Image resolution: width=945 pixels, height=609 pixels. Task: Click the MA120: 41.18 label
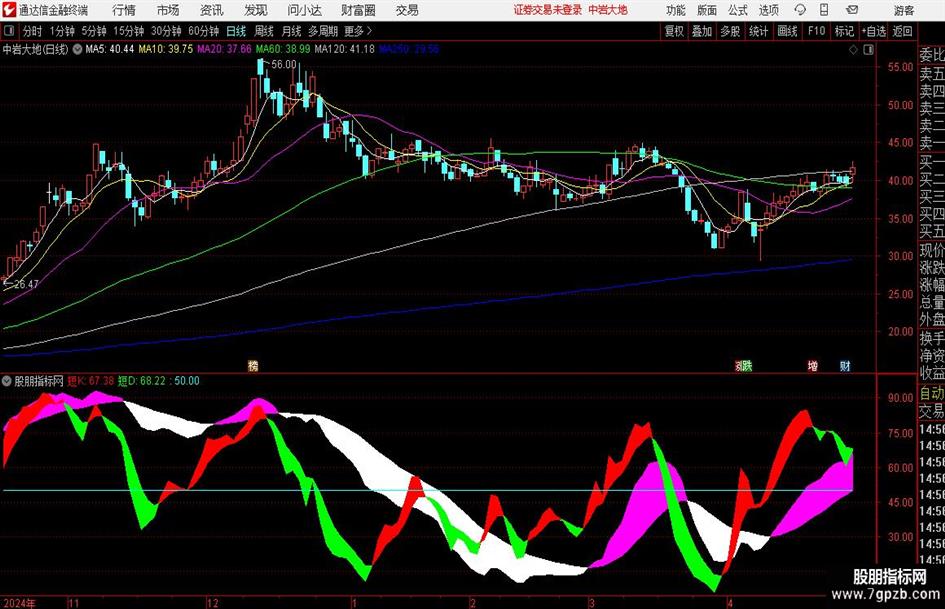[345, 49]
